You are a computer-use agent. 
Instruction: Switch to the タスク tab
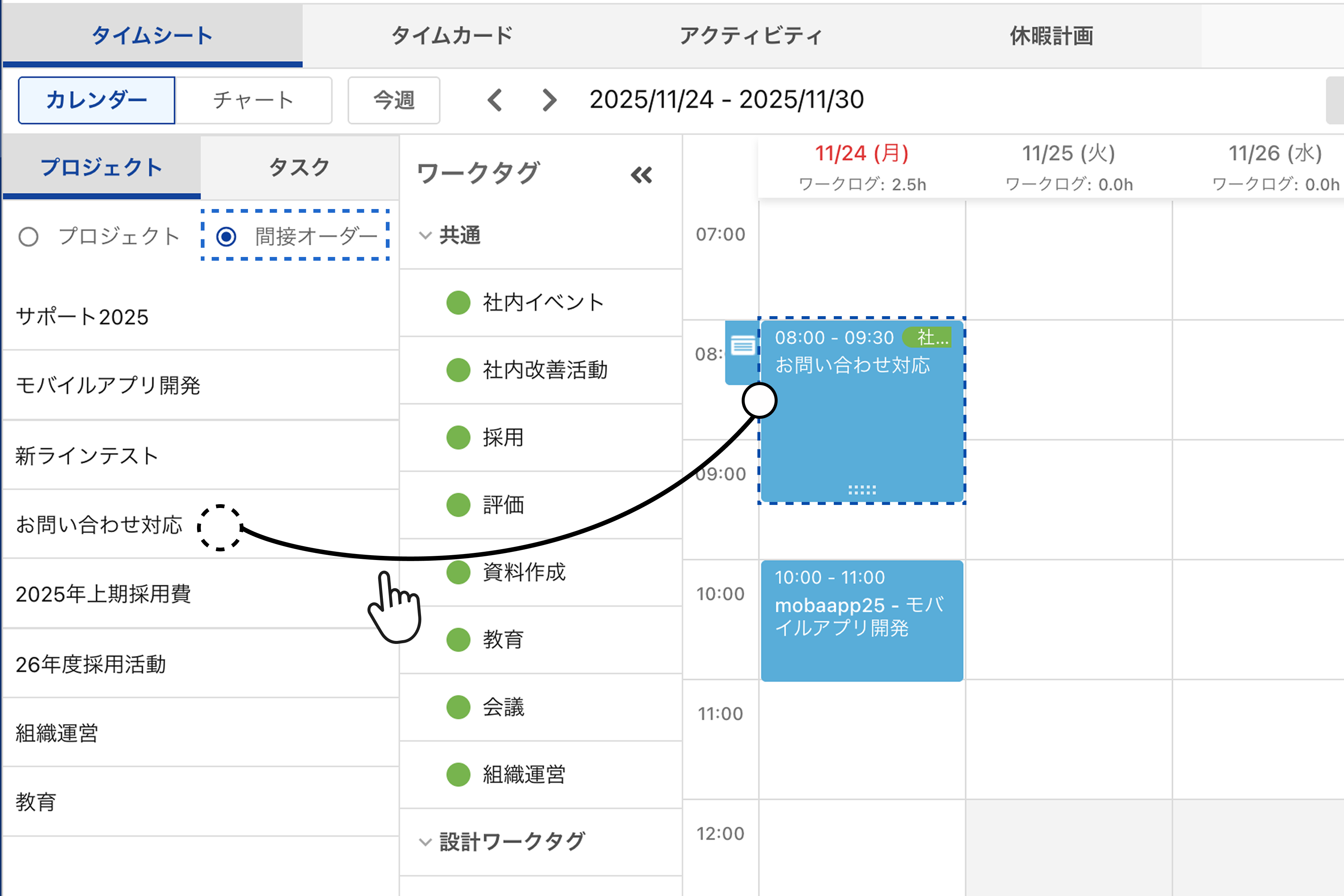299,167
